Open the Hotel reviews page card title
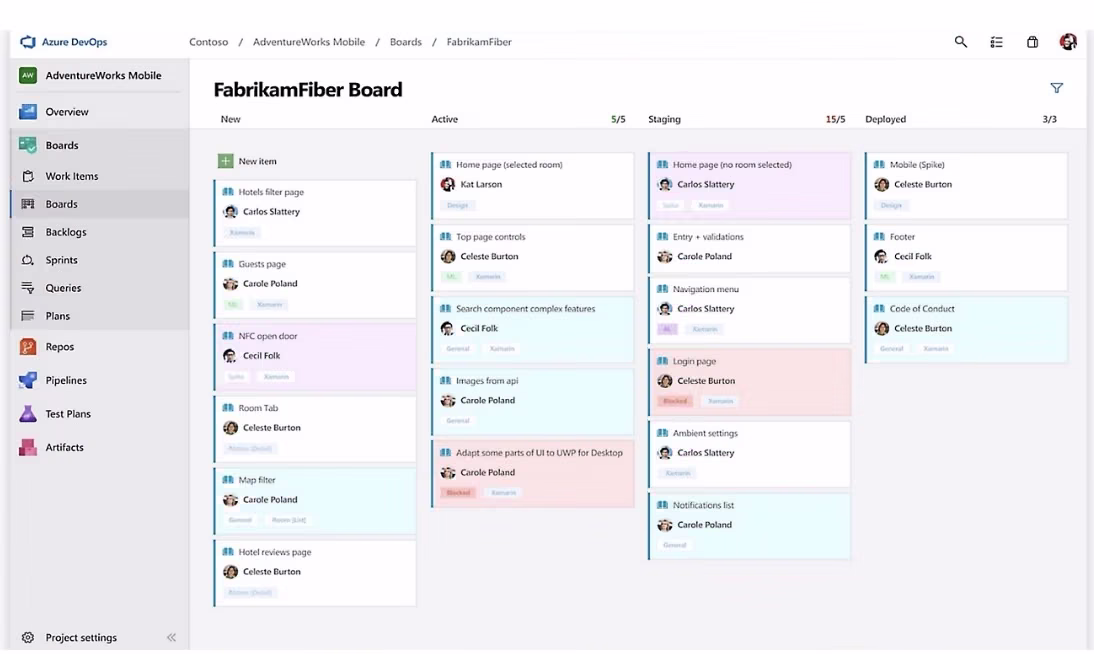Image resolution: width=1094 pixels, height=654 pixels. coord(275,551)
